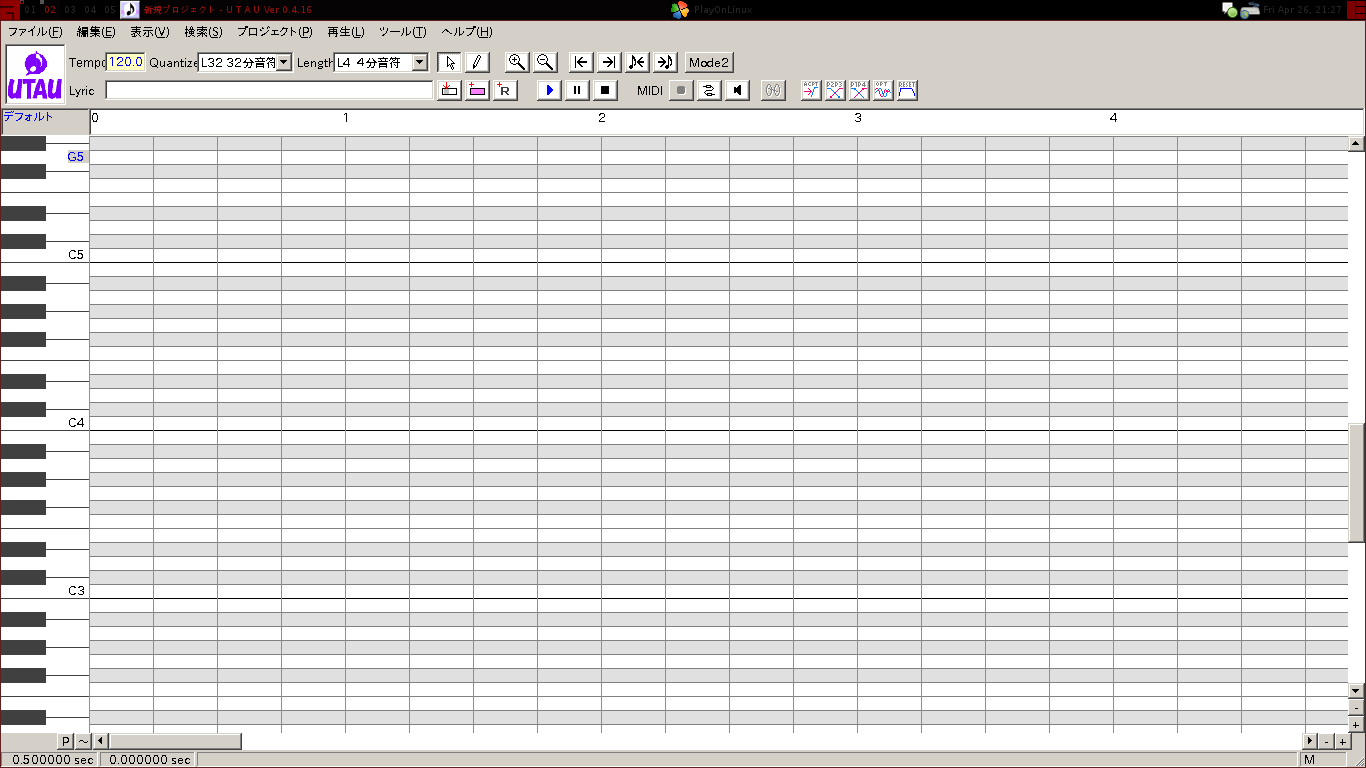Pause playback
The width and height of the screenshot is (1366, 768).
pos(577,90)
